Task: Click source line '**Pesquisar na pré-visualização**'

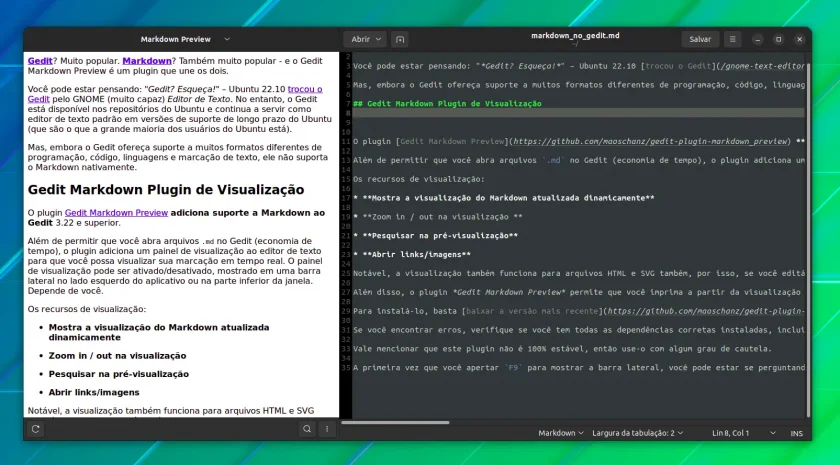Action: [x=435, y=236]
